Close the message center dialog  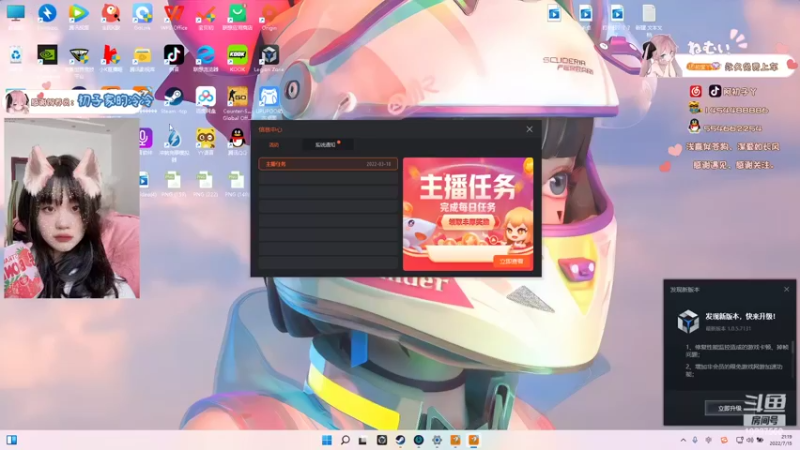[530, 129]
